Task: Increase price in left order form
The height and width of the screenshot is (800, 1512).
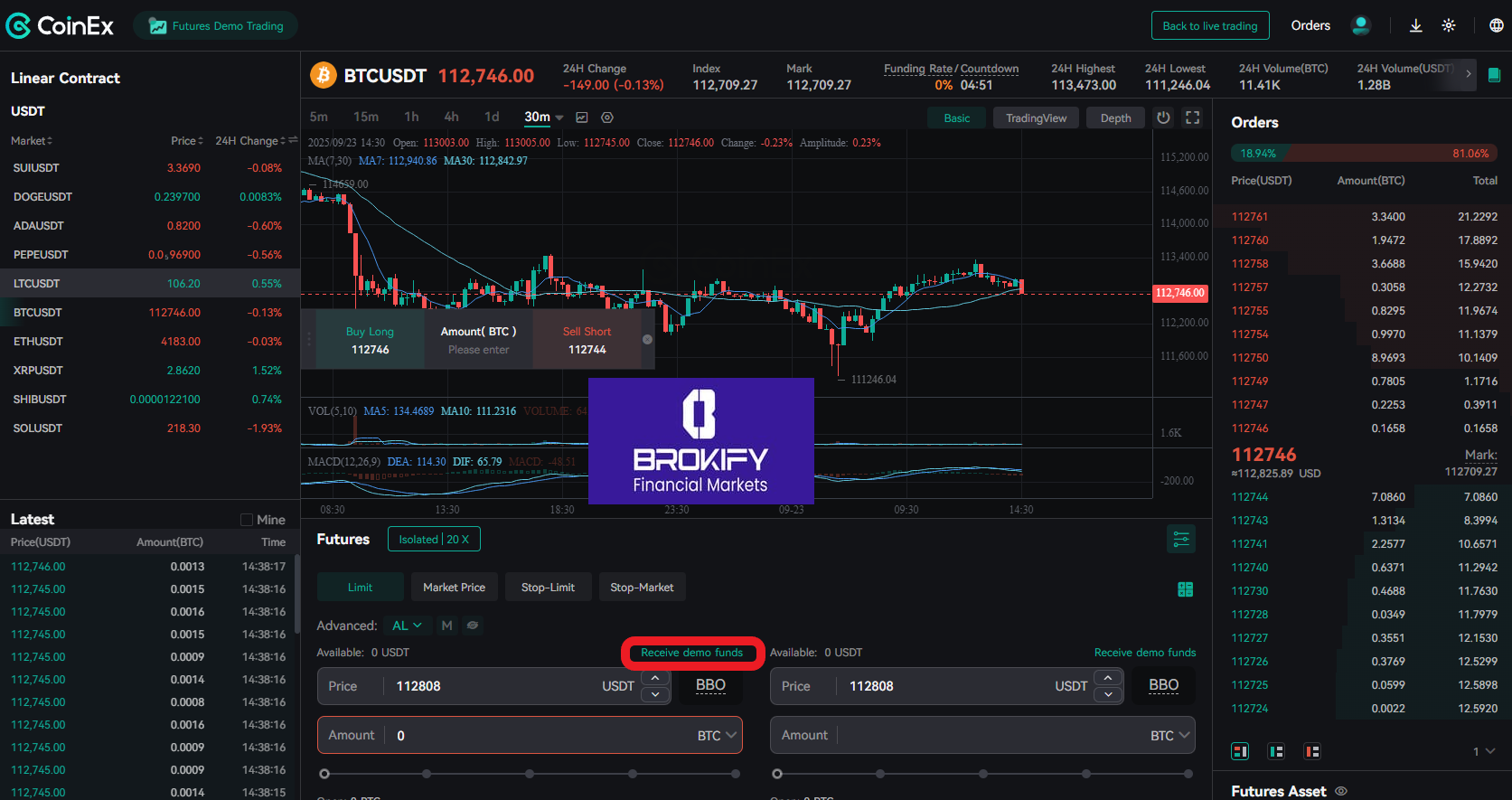Action: [x=655, y=677]
